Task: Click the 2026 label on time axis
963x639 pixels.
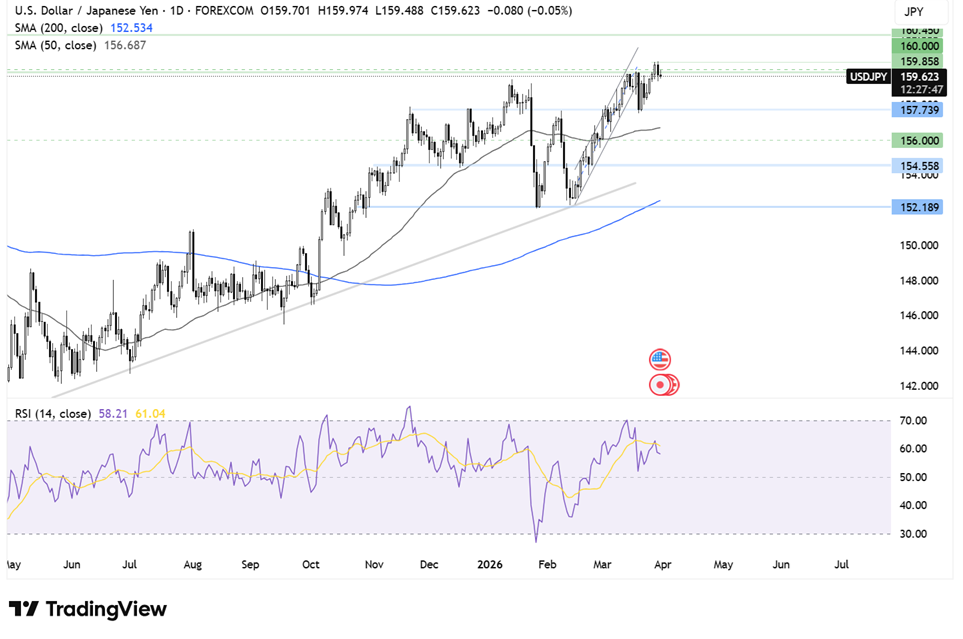Action: tap(489, 564)
